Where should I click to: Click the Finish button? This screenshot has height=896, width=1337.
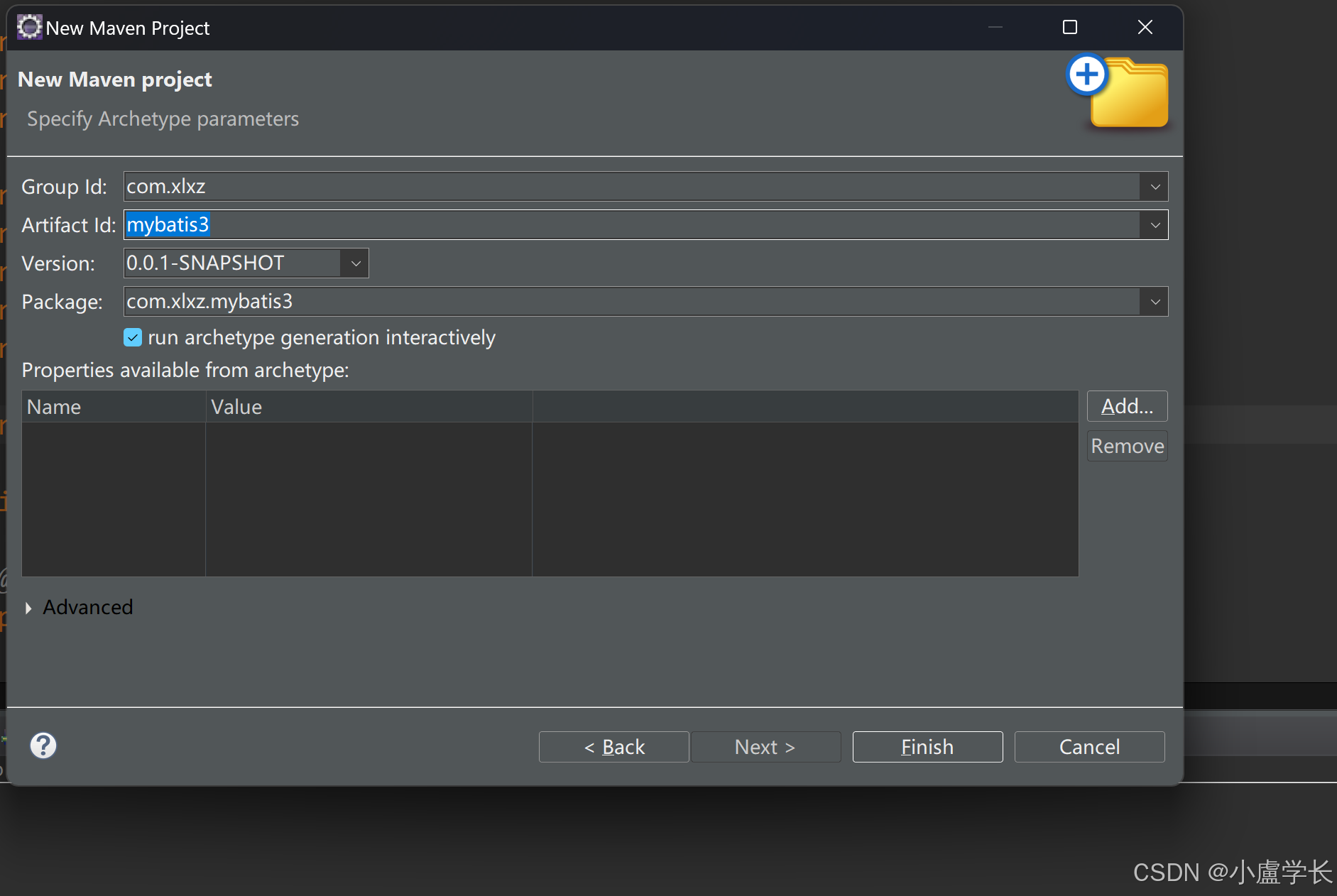click(x=927, y=746)
